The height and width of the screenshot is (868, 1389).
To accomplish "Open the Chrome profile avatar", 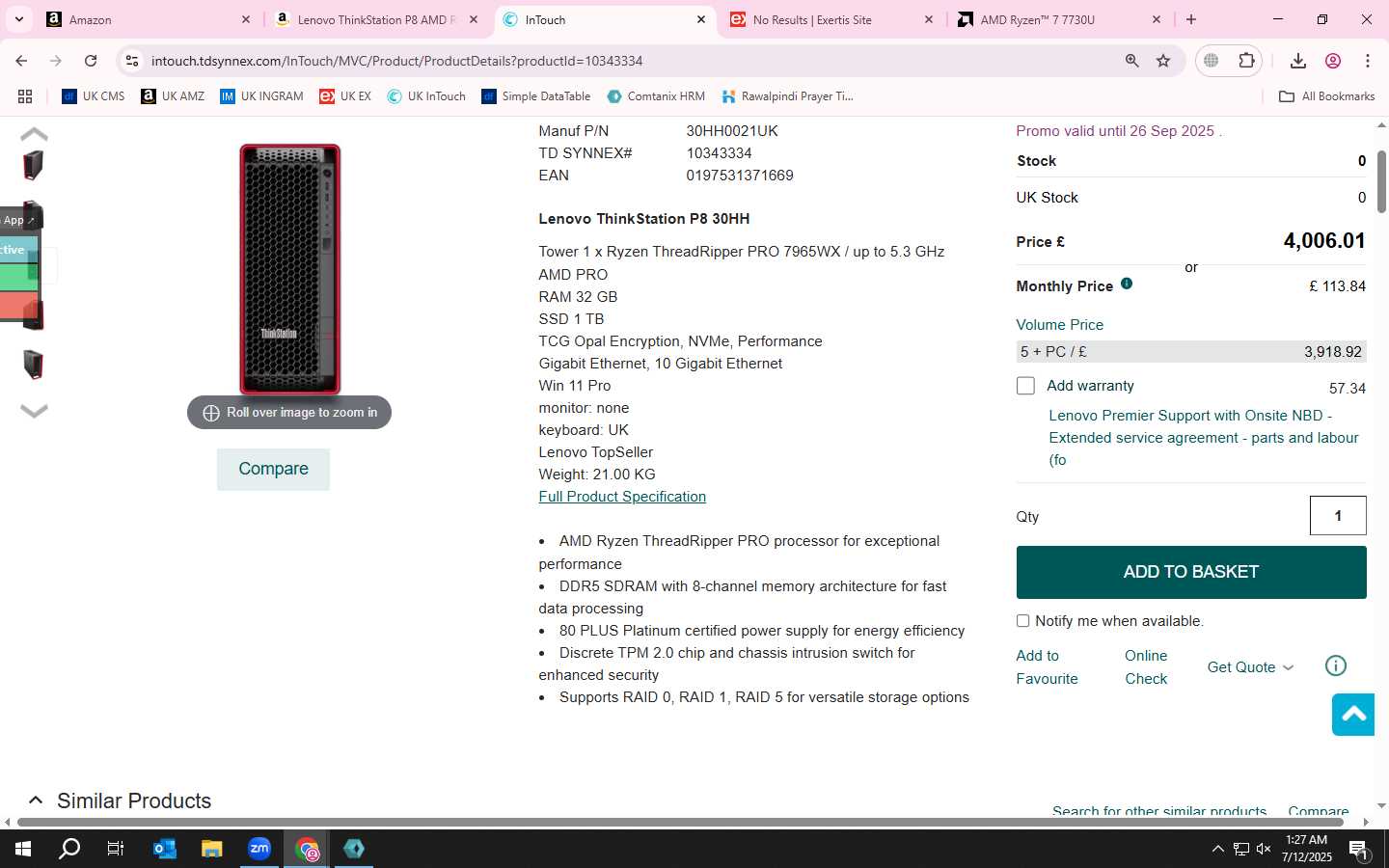I will pyautogui.click(x=1333, y=61).
